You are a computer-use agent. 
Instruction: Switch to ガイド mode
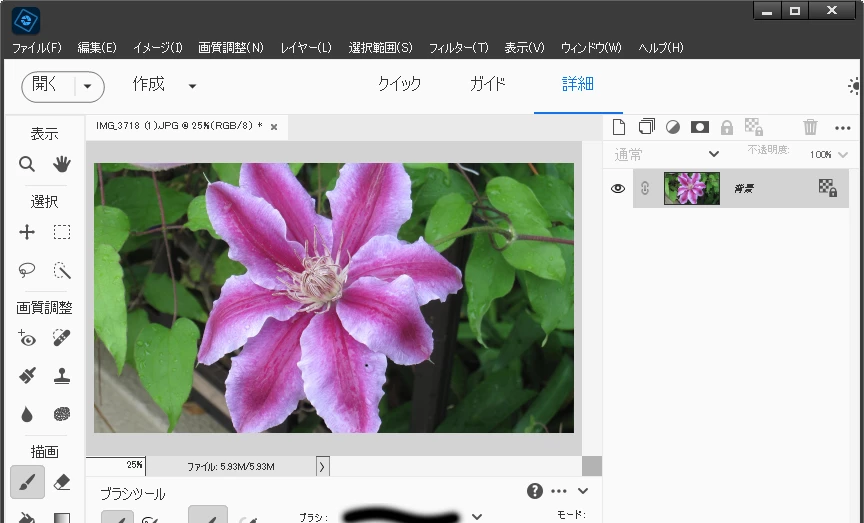pyautogui.click(x=488, y=84)
